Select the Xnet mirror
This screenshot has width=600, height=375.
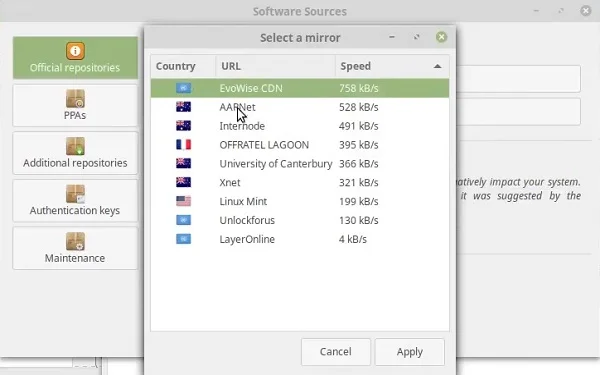300,183
